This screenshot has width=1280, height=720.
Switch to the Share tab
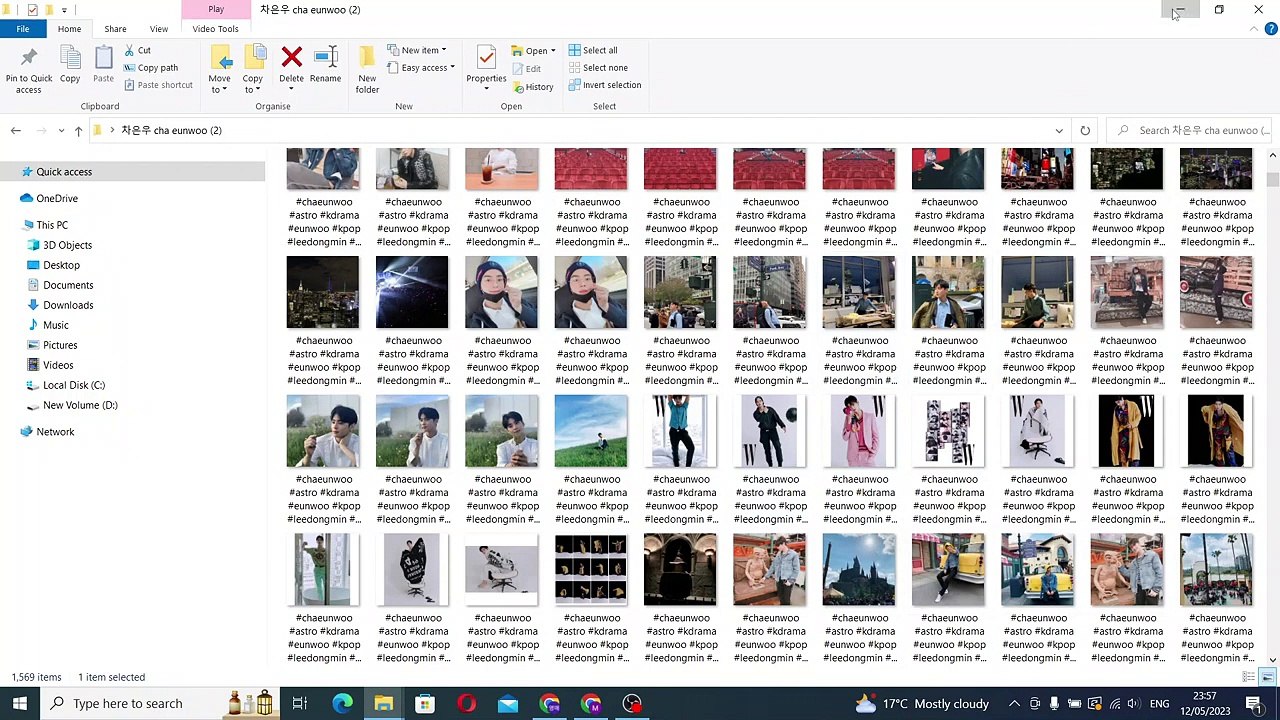(x=115, y=29)
